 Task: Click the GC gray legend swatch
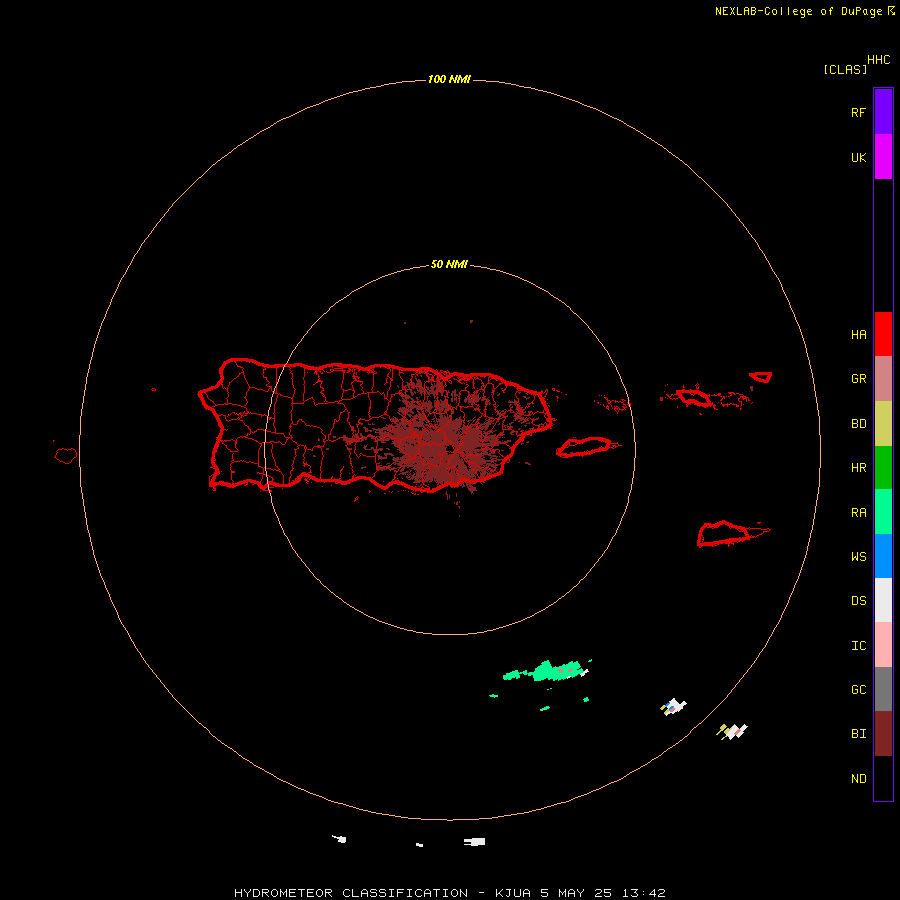click(x=883, y=689)
